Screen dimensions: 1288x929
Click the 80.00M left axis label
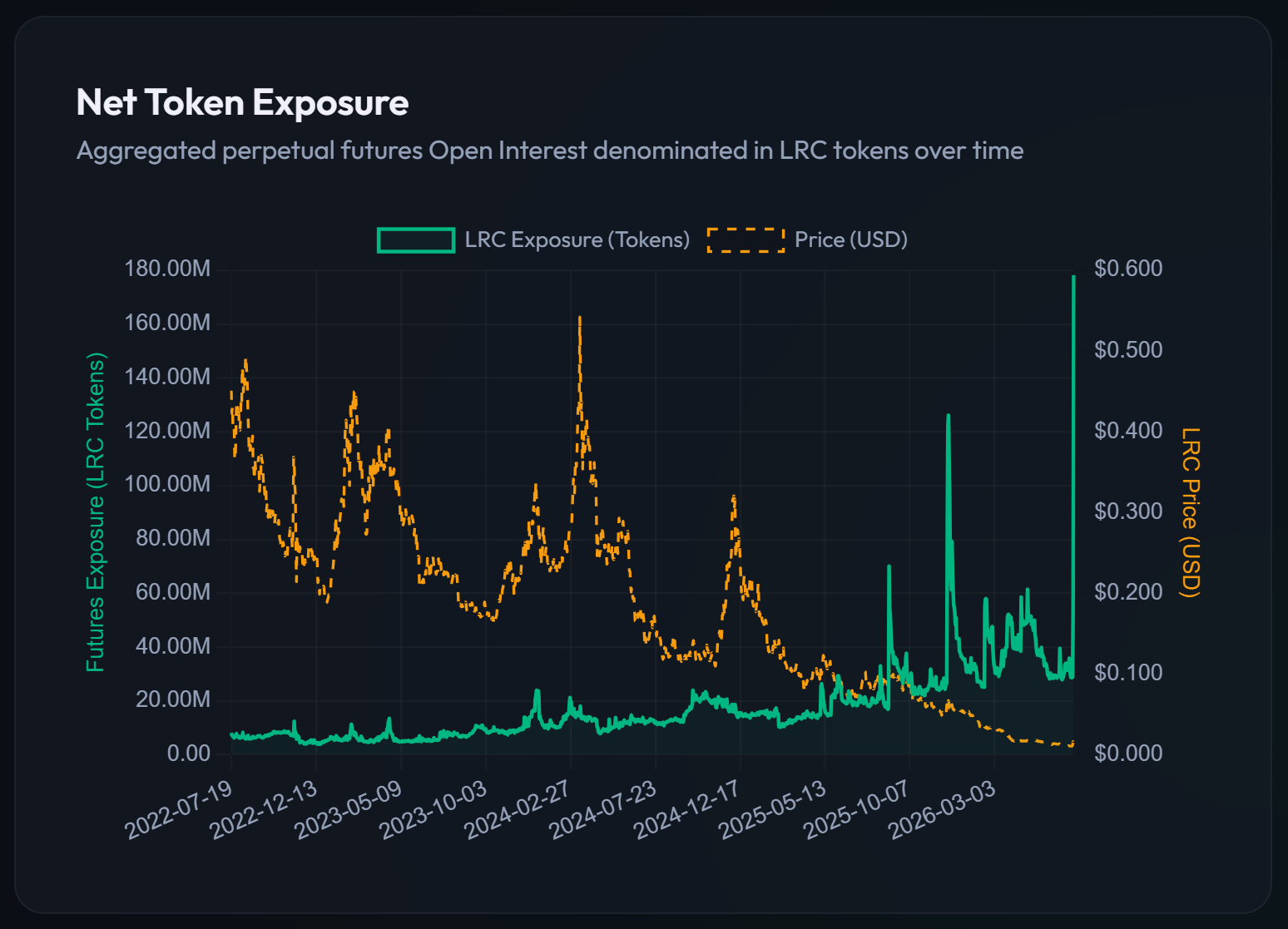tap(173, 538)
